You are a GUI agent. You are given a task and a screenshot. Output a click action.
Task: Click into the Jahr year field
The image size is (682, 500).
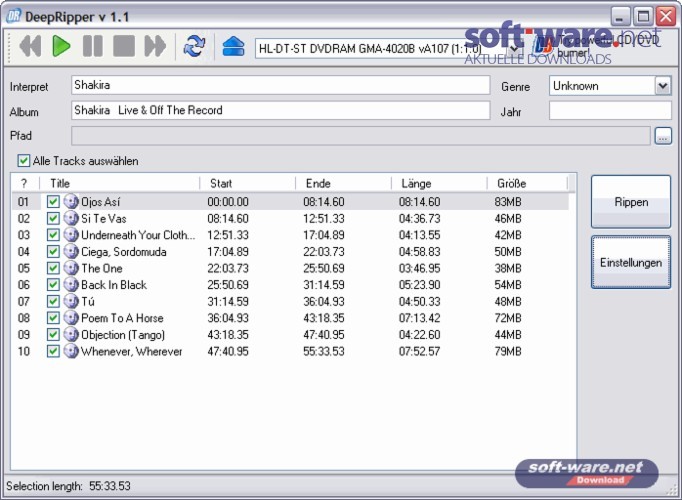tap(610, 110)
